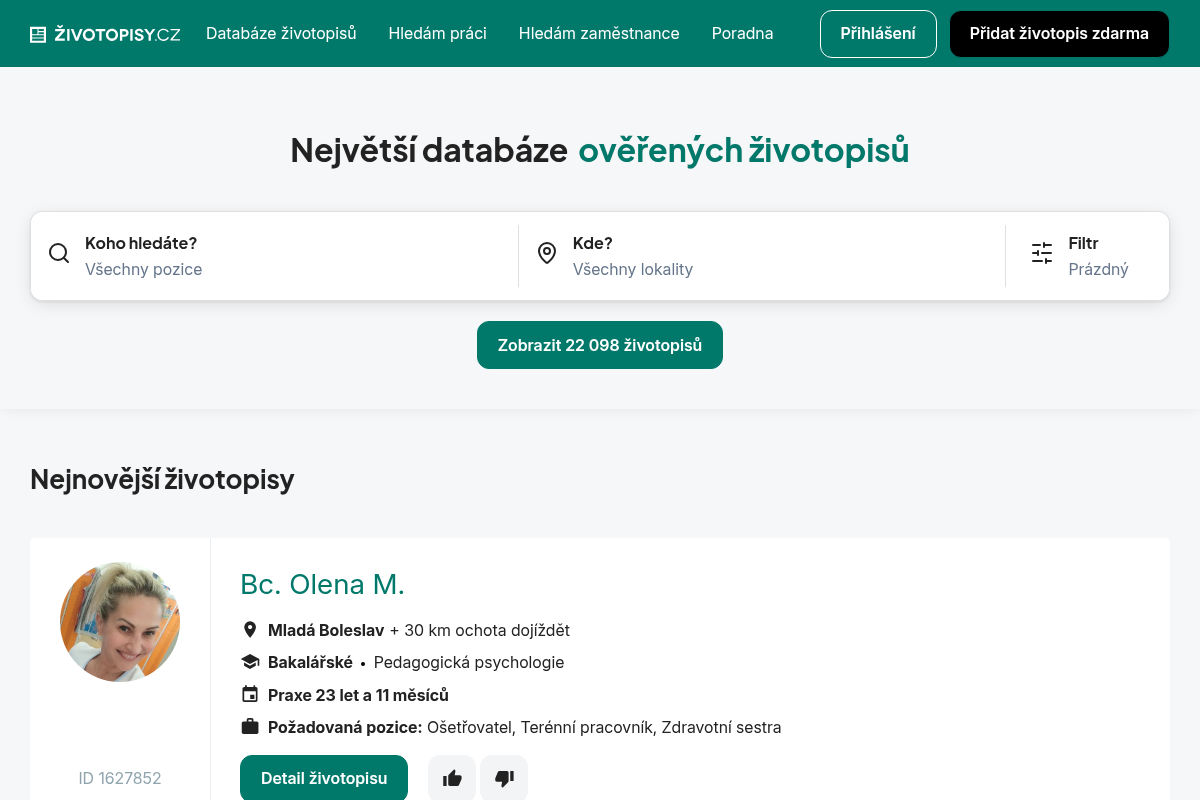Click Praxe 23 let a 11 měsíců text
Image resolution: width=1200 pixels, height=800 pixels.
click(x=358, y=695)
